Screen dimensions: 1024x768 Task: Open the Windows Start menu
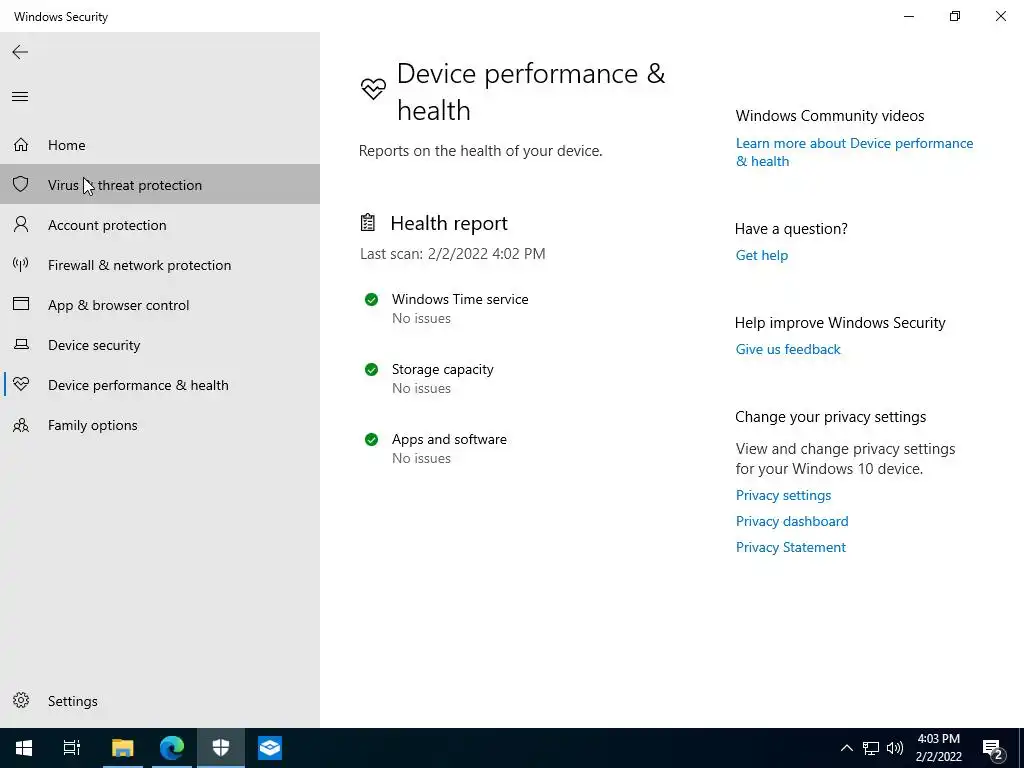[x=24, y=748]
